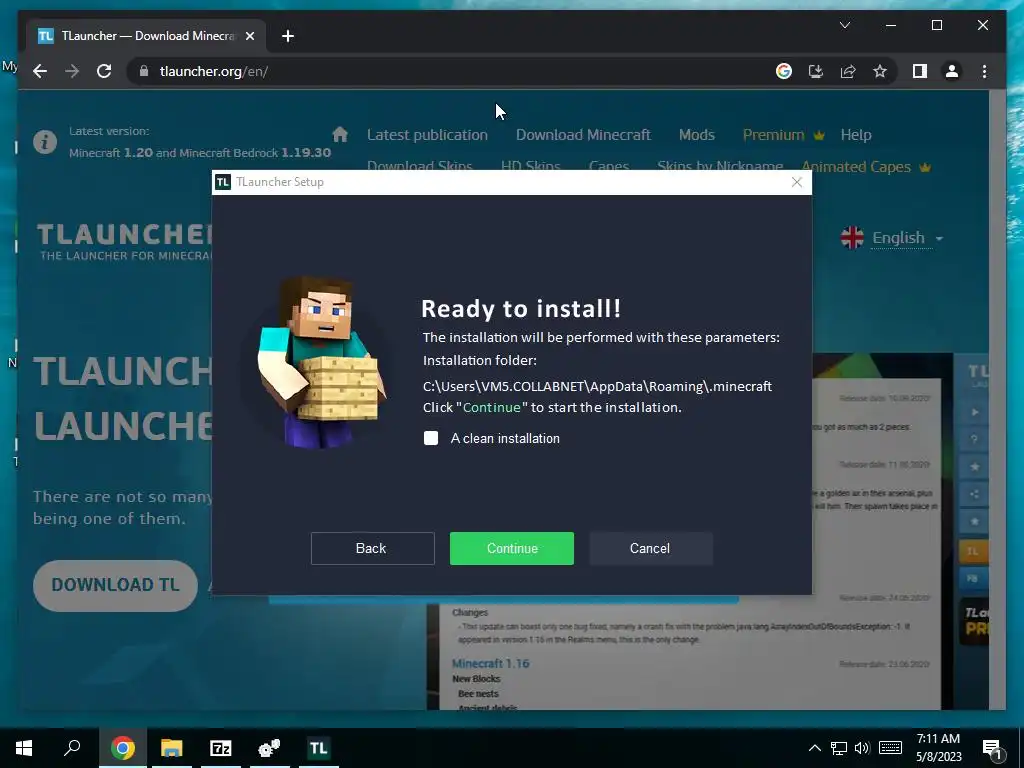Screen dimensions: 1024x768
Task: Open volume control tray icon
Action: tap(862, 748)
